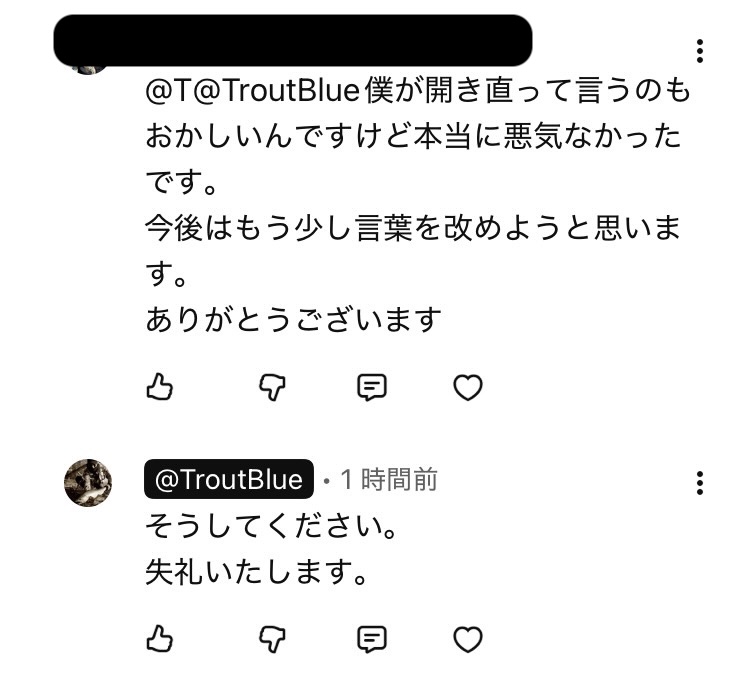This screenshot has width=750, height=676.
Task: Toggle the heart on @TroutBlue's comment
Action: click(468, 638)
